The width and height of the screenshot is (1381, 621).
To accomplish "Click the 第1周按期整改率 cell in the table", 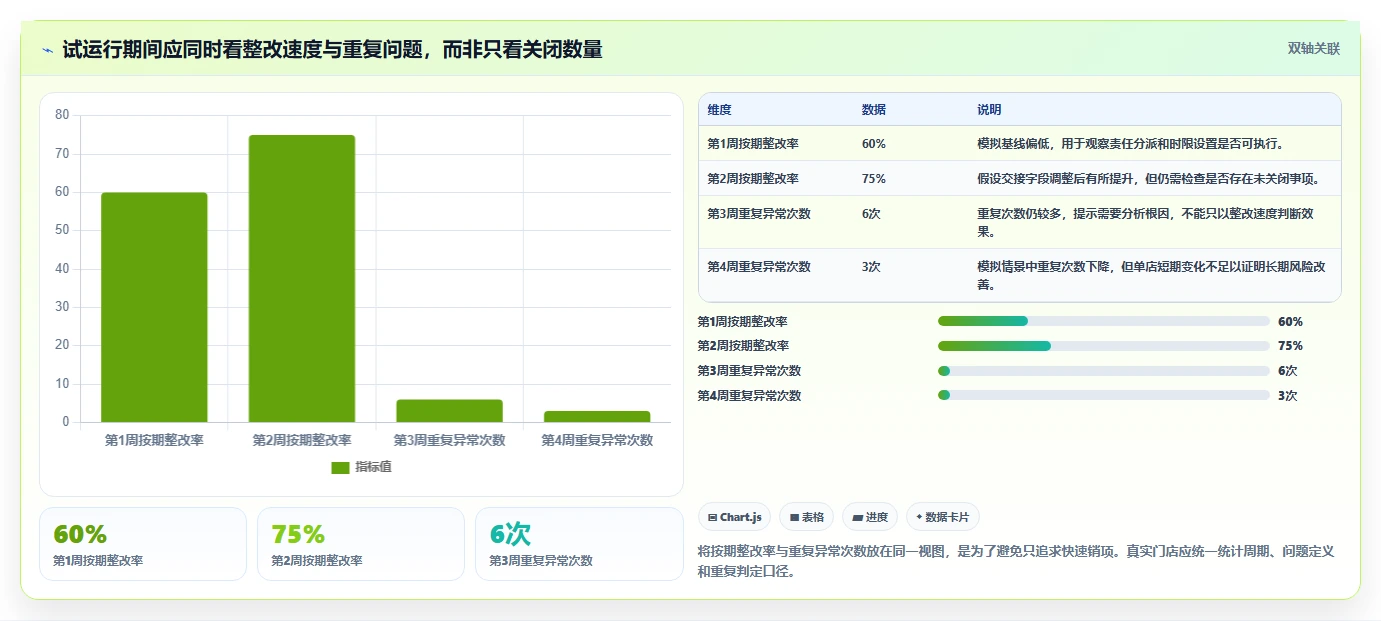I will click(752, 144).
